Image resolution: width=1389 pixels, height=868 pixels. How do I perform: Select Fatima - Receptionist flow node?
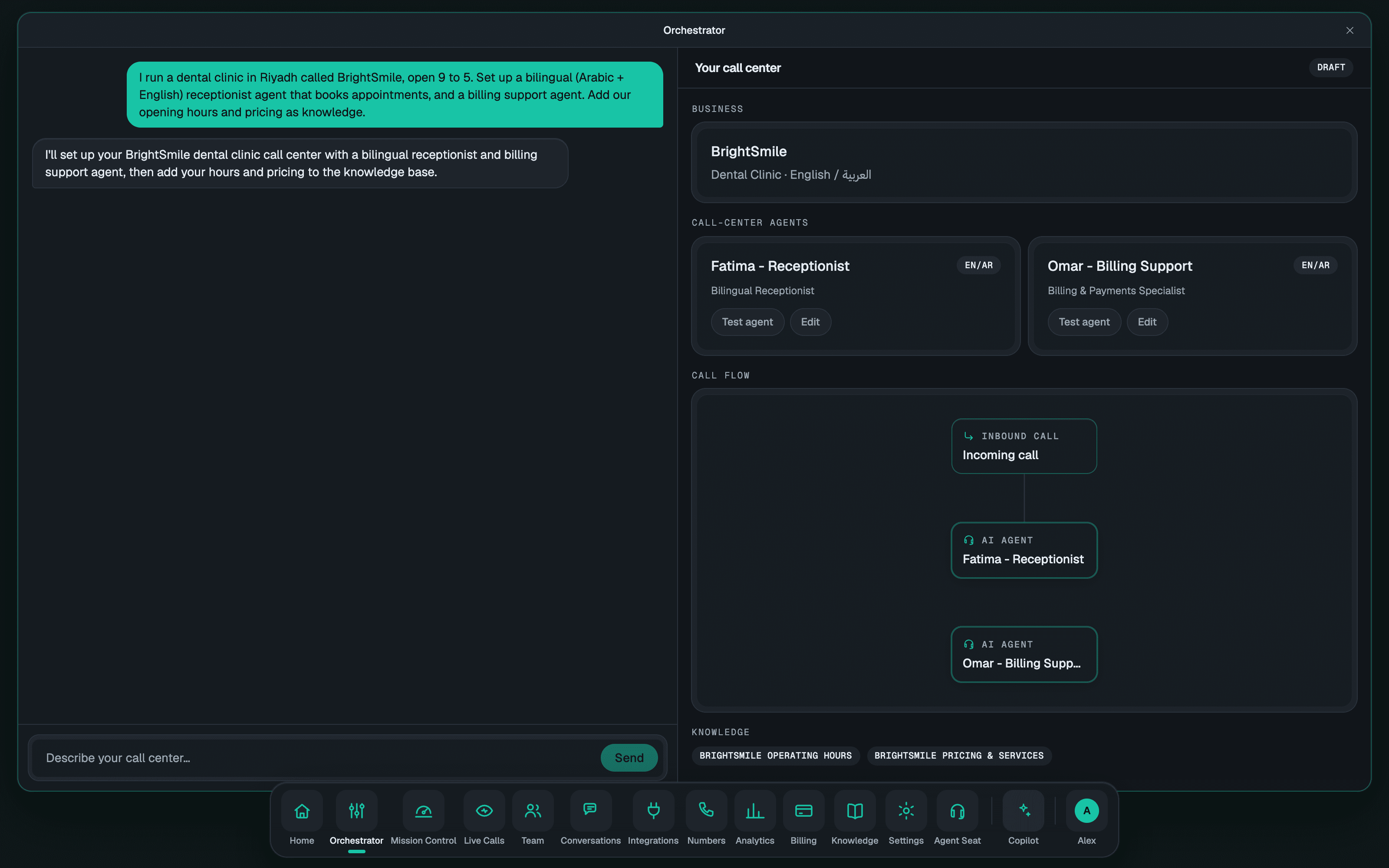tap(1024, 550)
